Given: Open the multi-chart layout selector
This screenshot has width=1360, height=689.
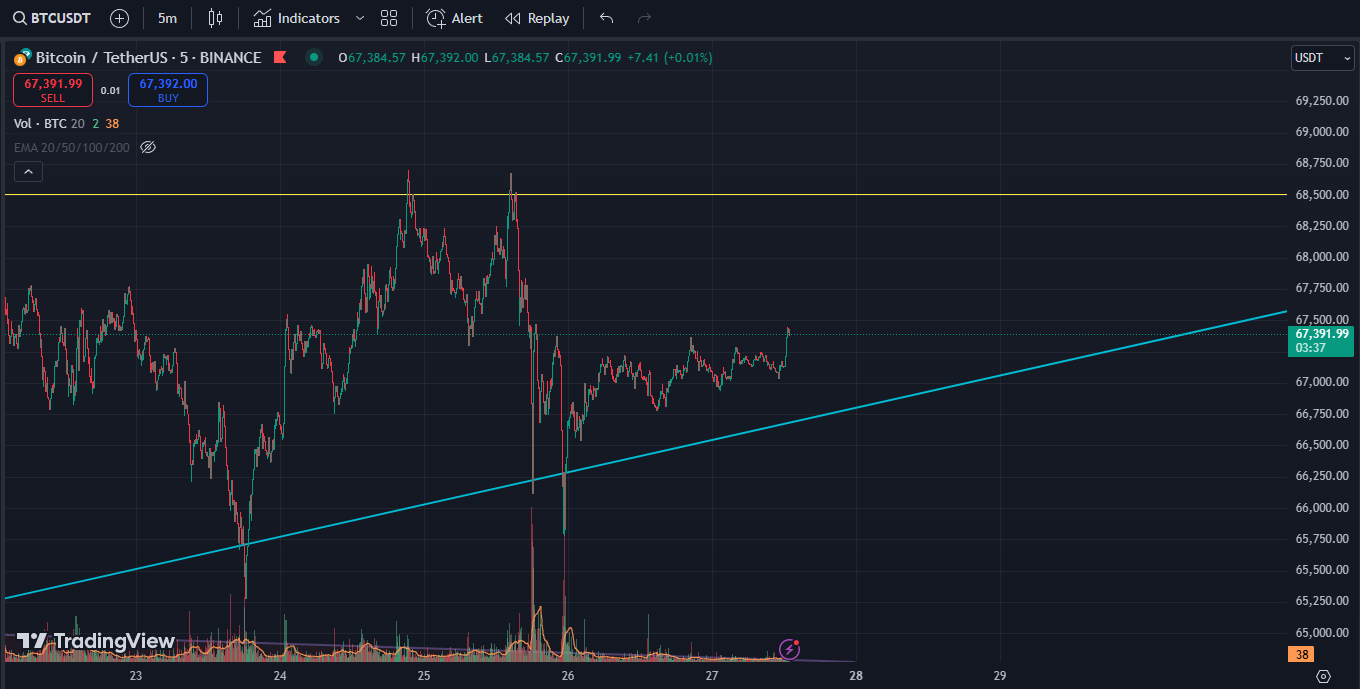Looking at the screenshot, I should click(x=389, y=17).
